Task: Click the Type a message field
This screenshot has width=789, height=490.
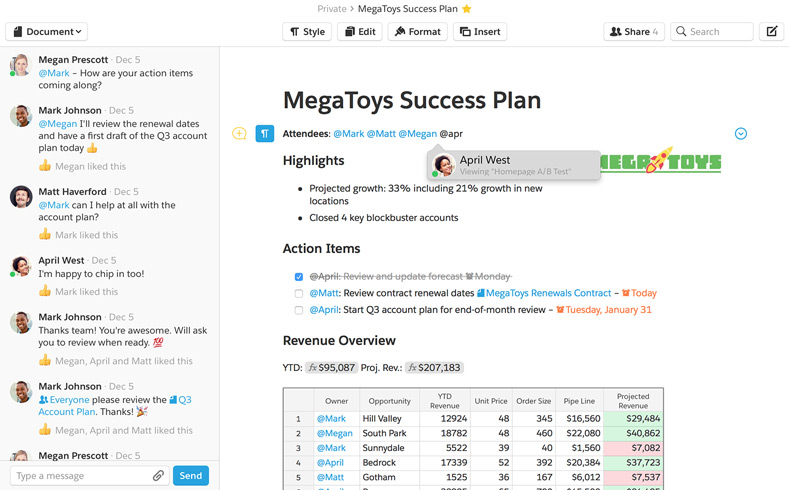Action: 80,476
